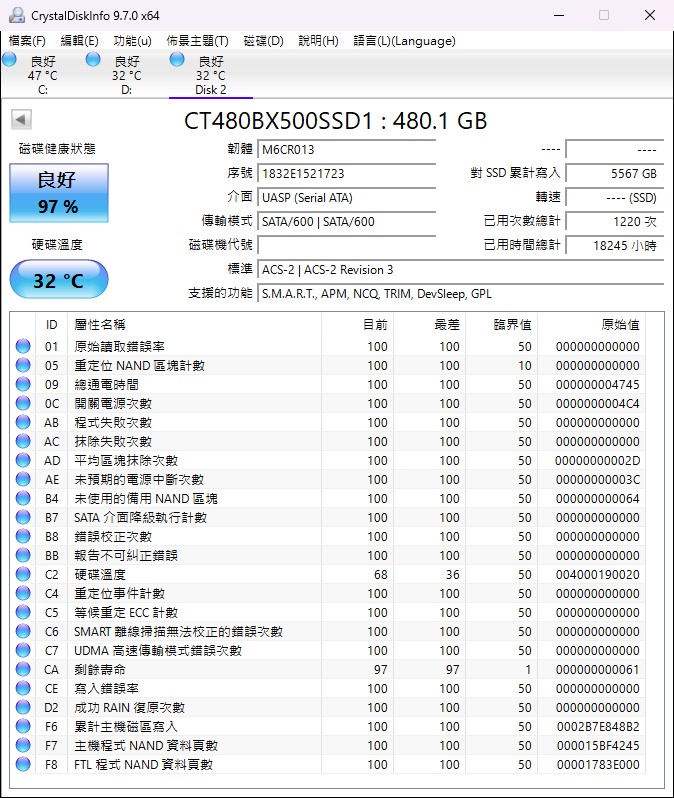Click the 屬性名稱 column header
674x798 pixels.
coord(194,324)
